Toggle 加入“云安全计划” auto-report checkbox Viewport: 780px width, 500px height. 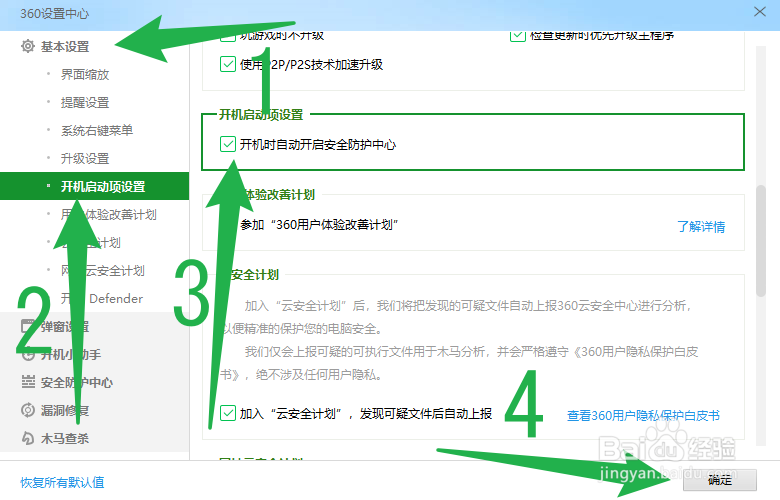tap(228, 413)
